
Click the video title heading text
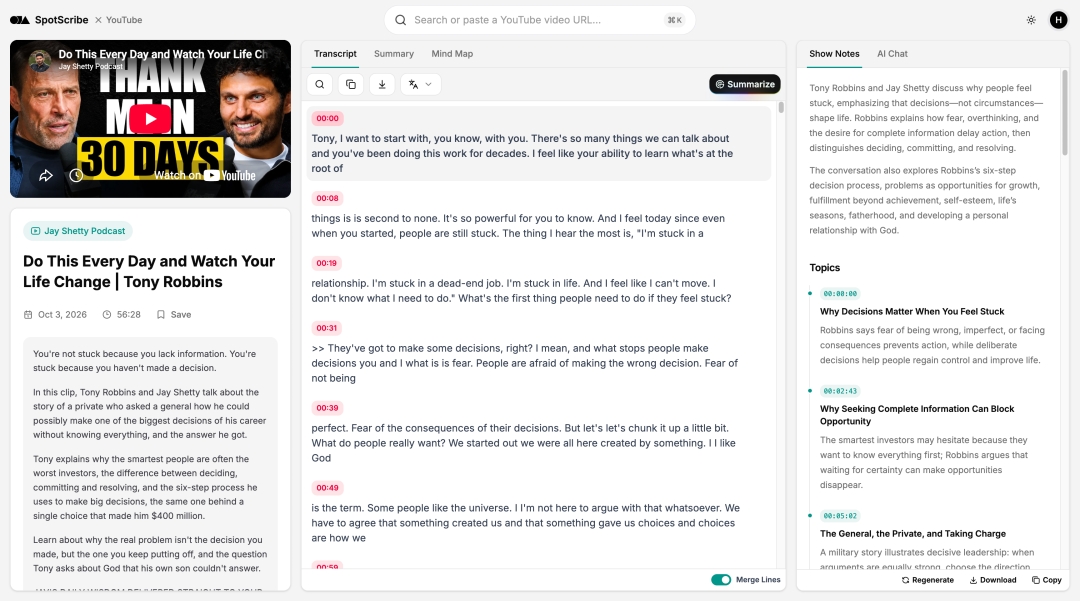(149, 271)
